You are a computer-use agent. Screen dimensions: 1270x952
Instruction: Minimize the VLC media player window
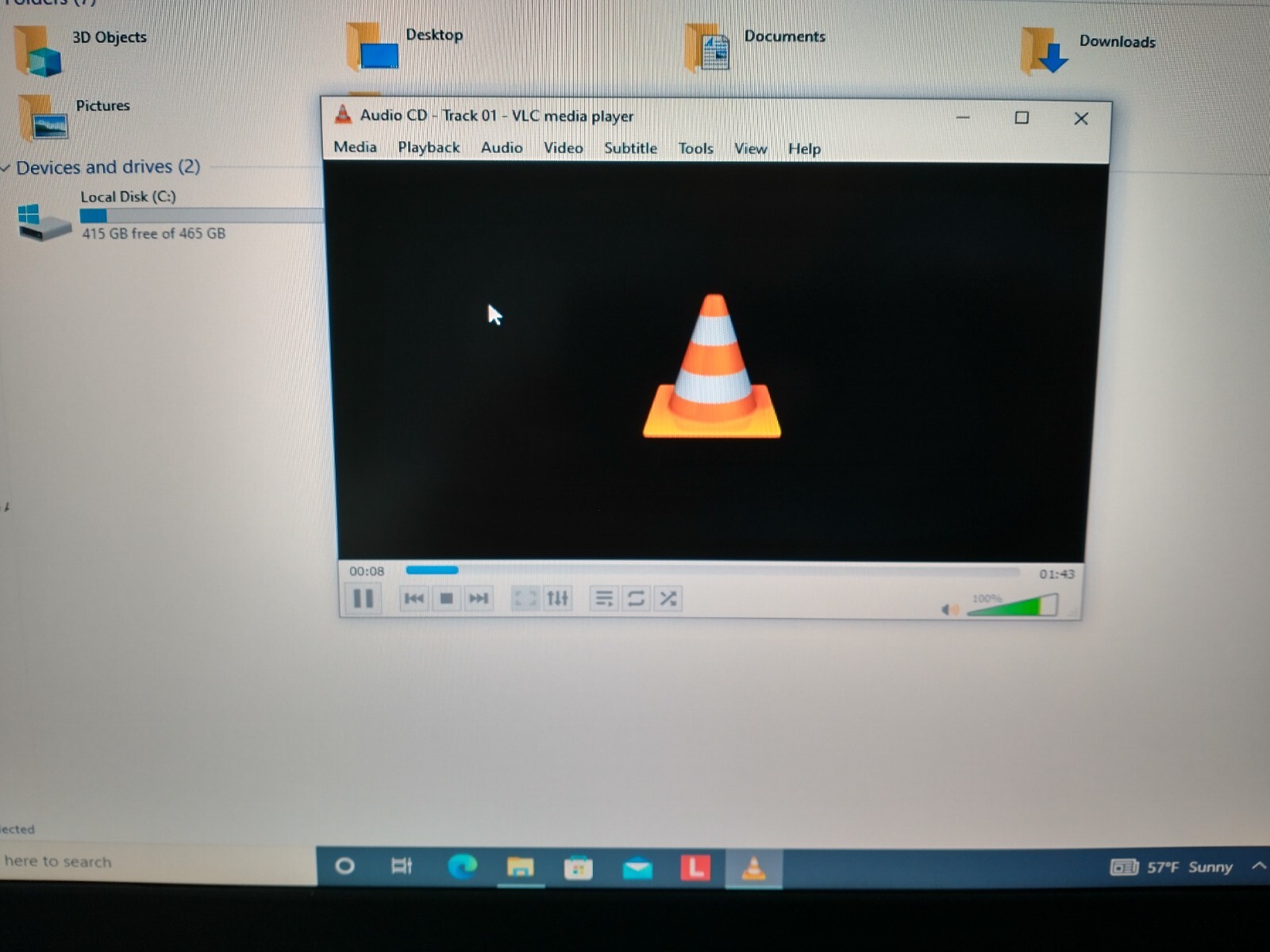coord(963,117)
